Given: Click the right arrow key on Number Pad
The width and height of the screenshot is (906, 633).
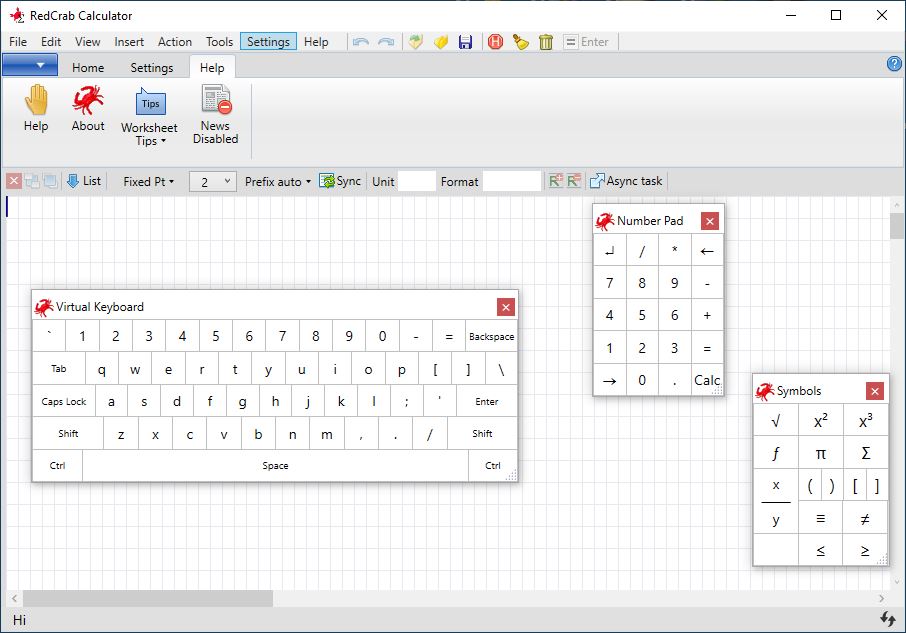Looking at the screenshot, I should pyautogui.click(x=610, y=381).
